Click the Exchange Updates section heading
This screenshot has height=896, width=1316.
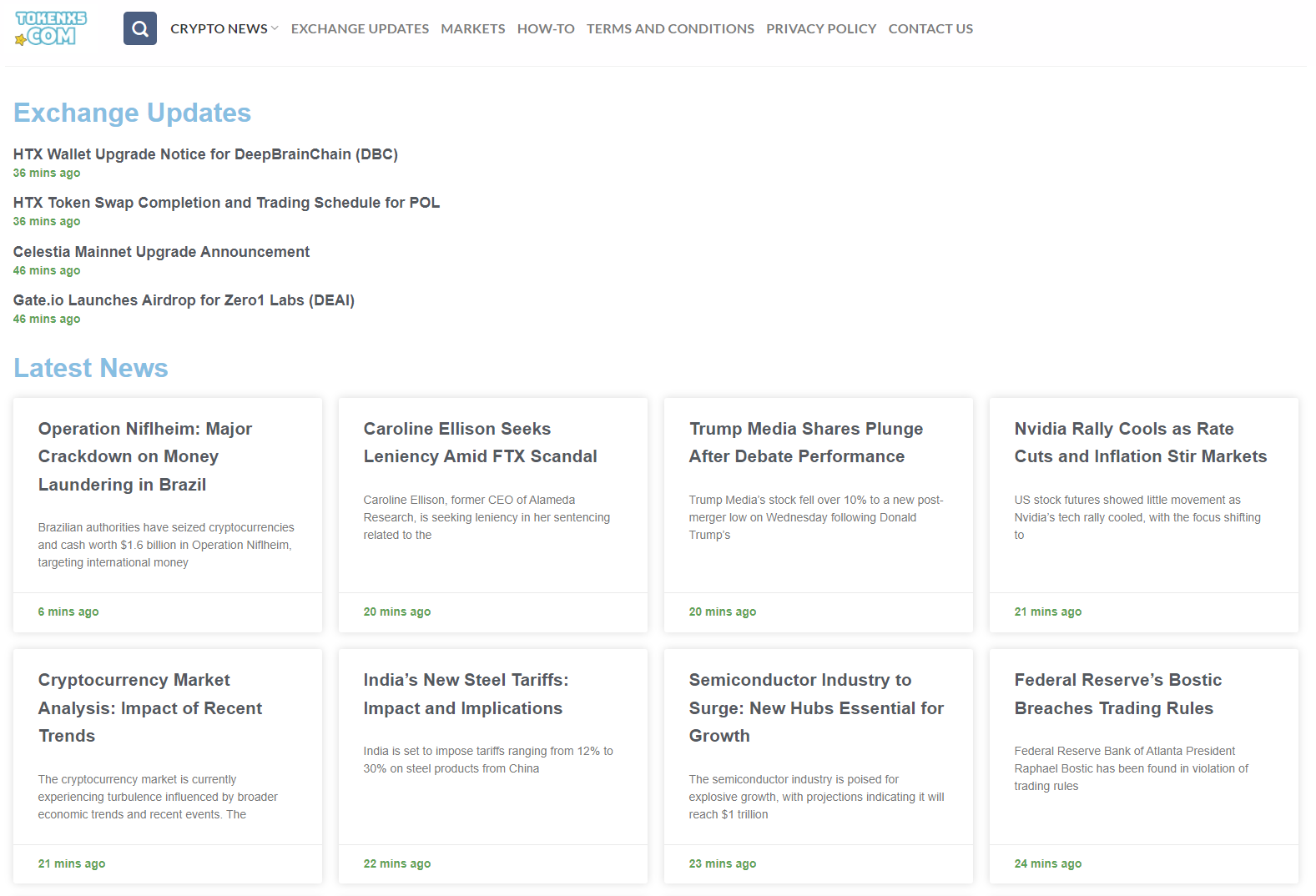coord(132,113)
